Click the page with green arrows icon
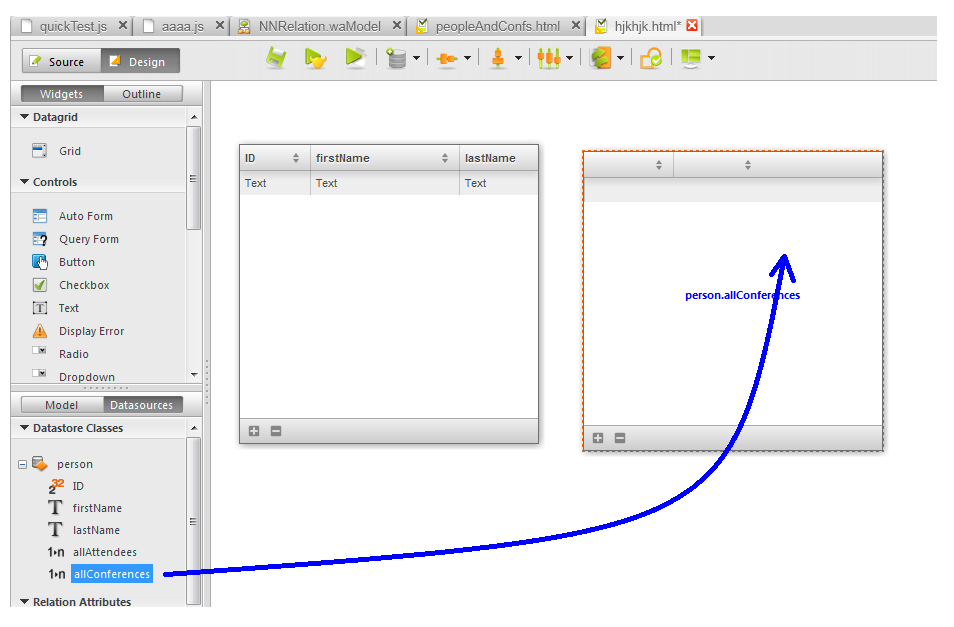The image size is (954, 627). tap(600, 59)
